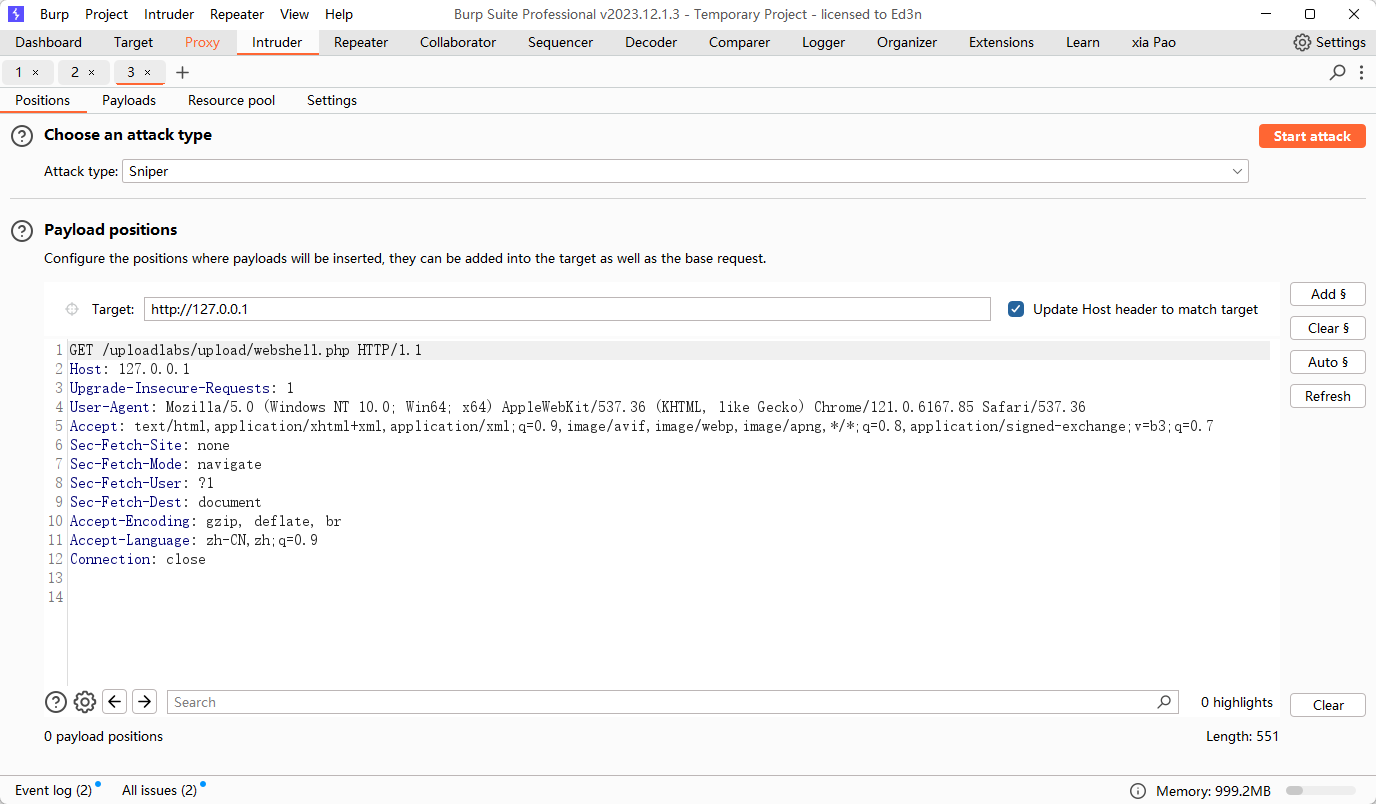This screenshot has width=1376, height=804.
Task: Open help for Choose an attack type
Action: coord(22,136)
